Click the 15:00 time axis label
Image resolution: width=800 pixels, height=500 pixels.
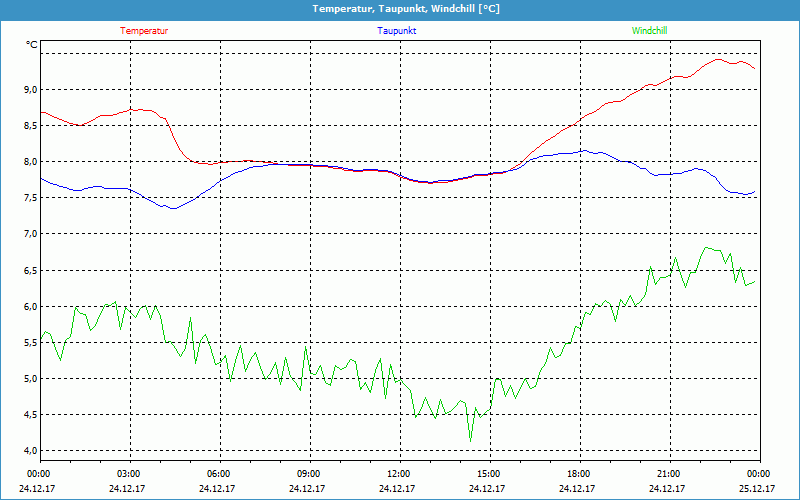488,474
